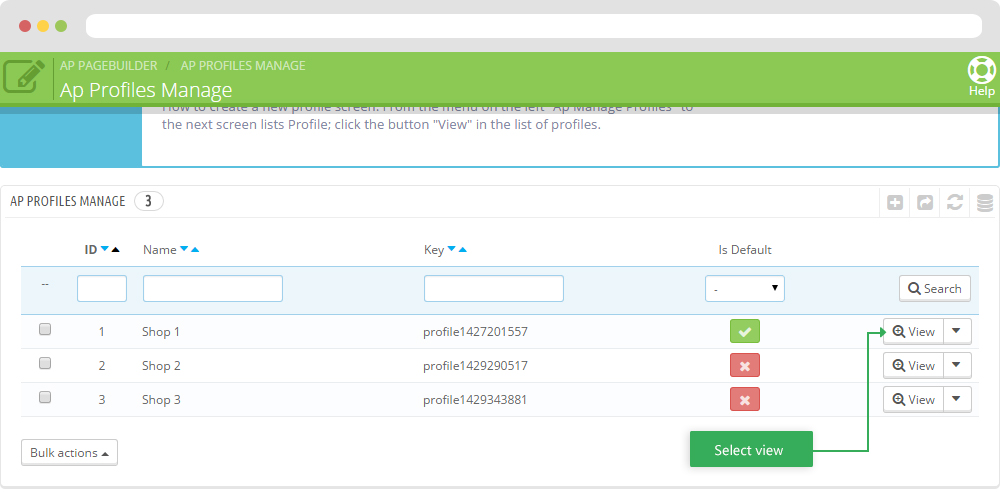The height and width of the screenshot is (492, 1000).
Task: Click the AP PROFILES MANAGE breadcrumb
Action: coord(243,66)
